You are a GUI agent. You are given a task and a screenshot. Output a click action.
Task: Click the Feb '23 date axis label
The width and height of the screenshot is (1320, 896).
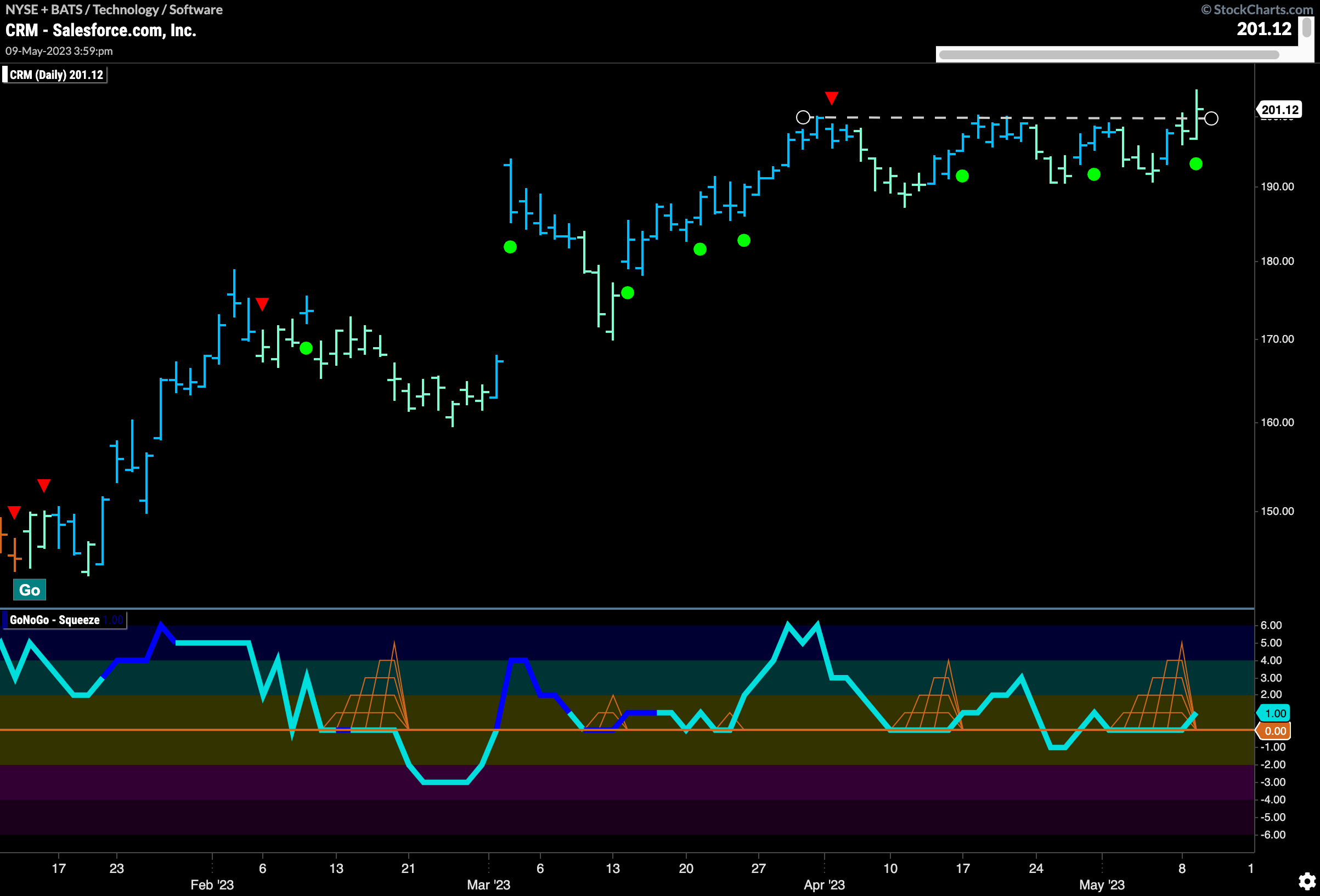tap(212, 884)
